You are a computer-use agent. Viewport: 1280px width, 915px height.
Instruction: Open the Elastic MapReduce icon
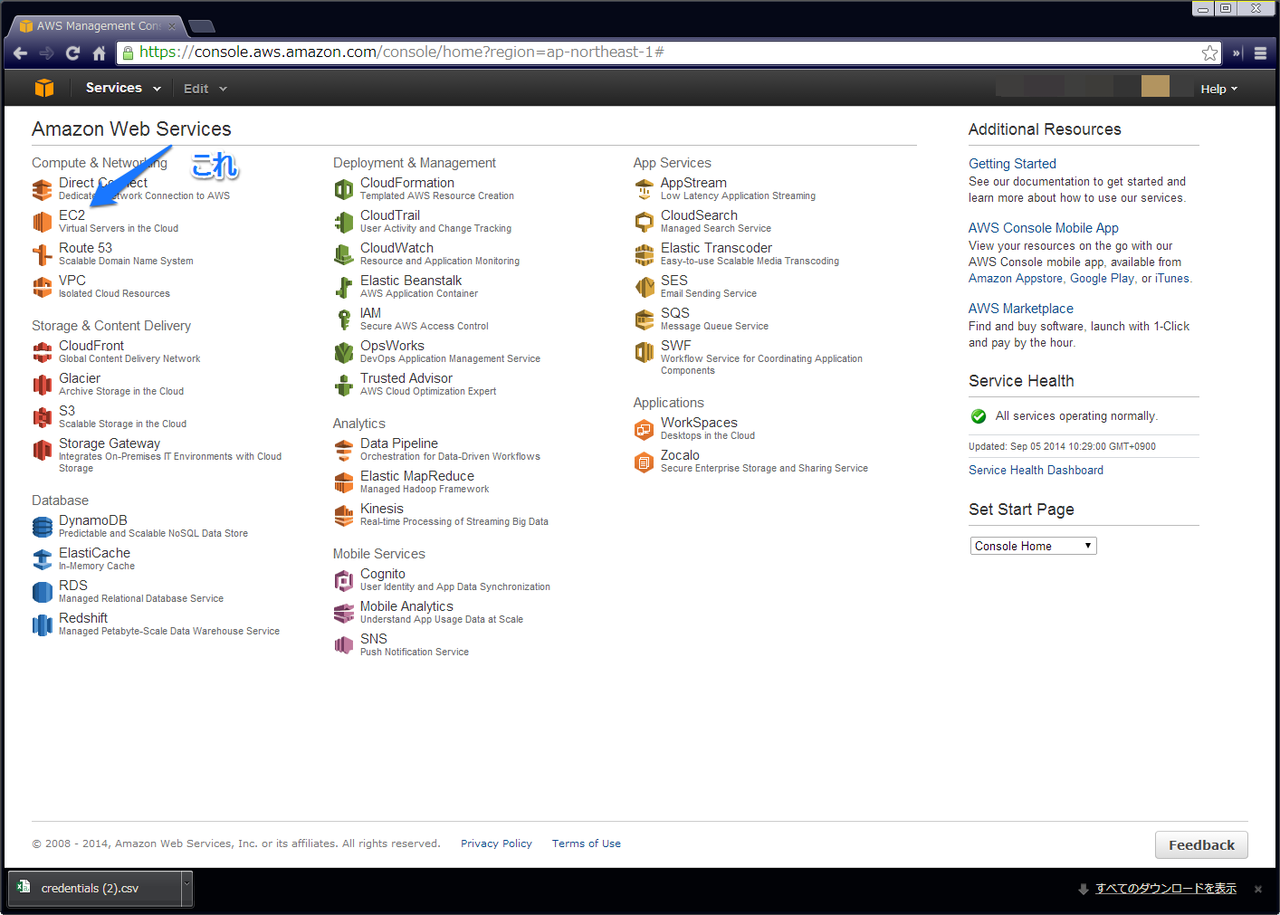point(343,483)
